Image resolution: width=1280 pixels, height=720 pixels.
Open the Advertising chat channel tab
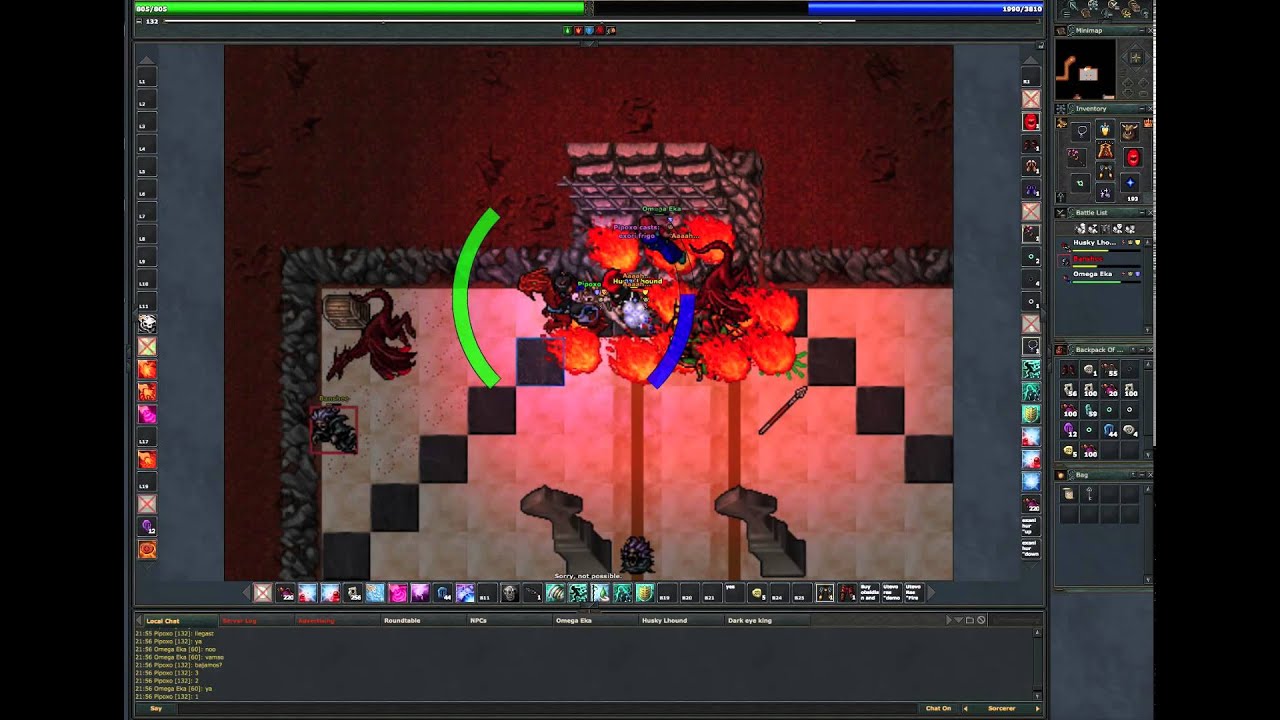pyautogui.click(x=338, y=621)
